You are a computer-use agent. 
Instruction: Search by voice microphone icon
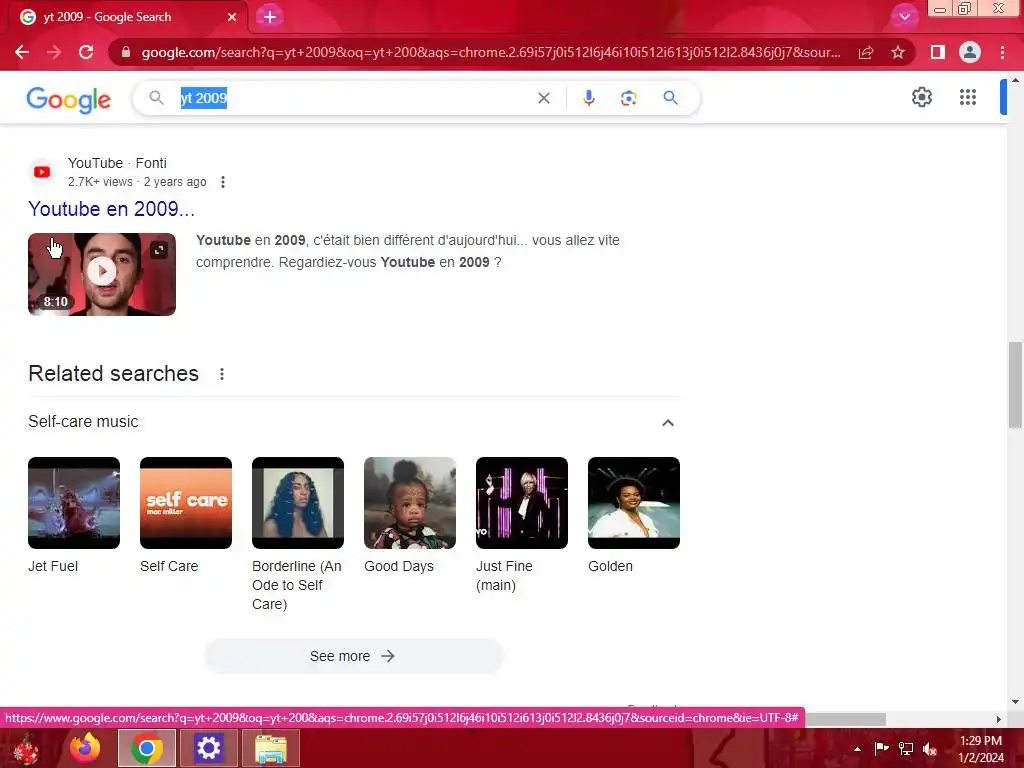point(588,98)
